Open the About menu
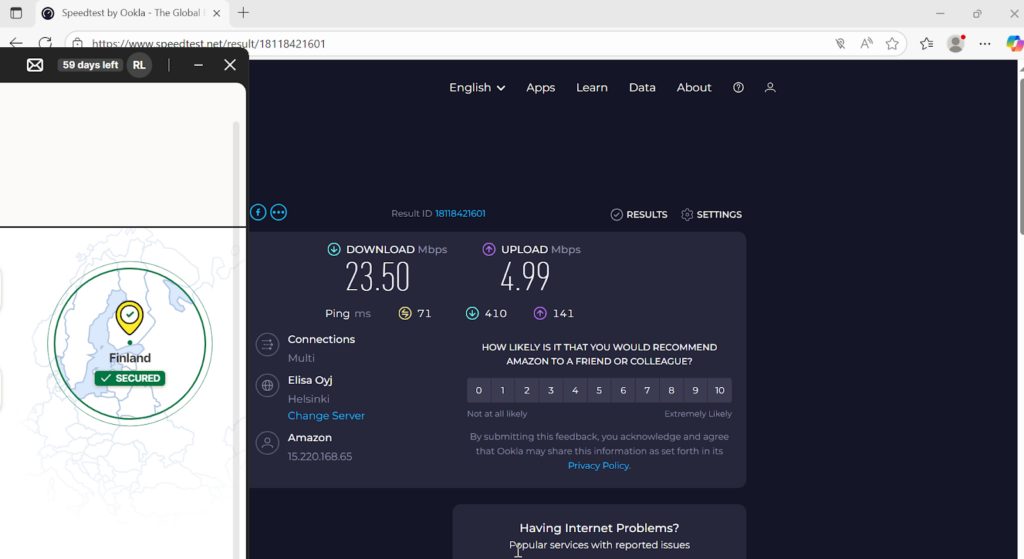The width and height of the screenshot is (1024, 559). pyautogui.click(x=694, y=88)
